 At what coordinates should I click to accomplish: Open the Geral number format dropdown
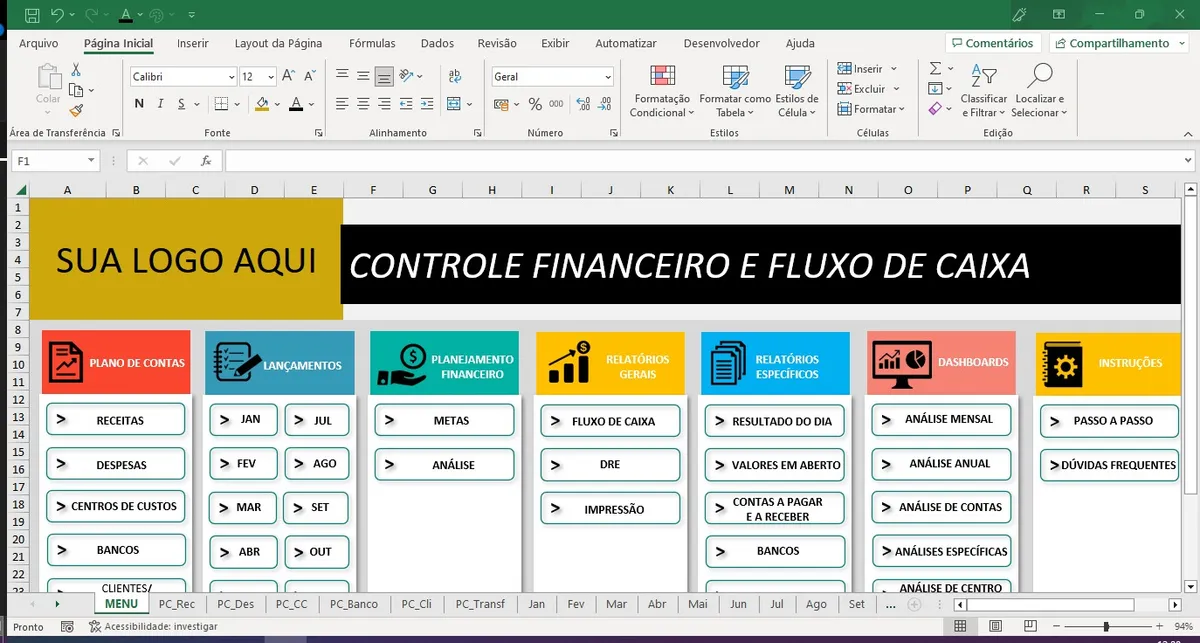point(610,76)
